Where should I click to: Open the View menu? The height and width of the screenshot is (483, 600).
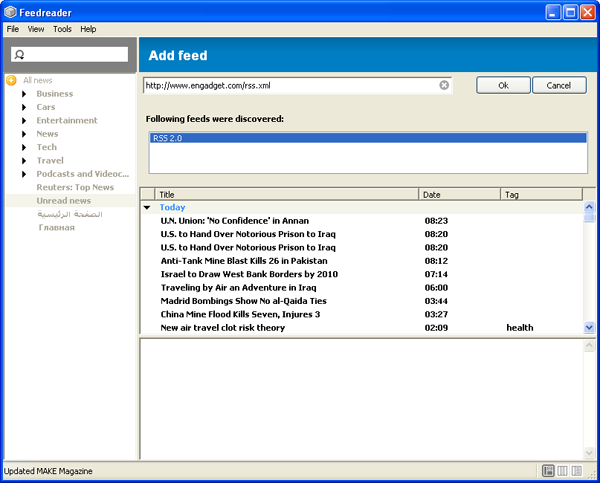[36, 29]
